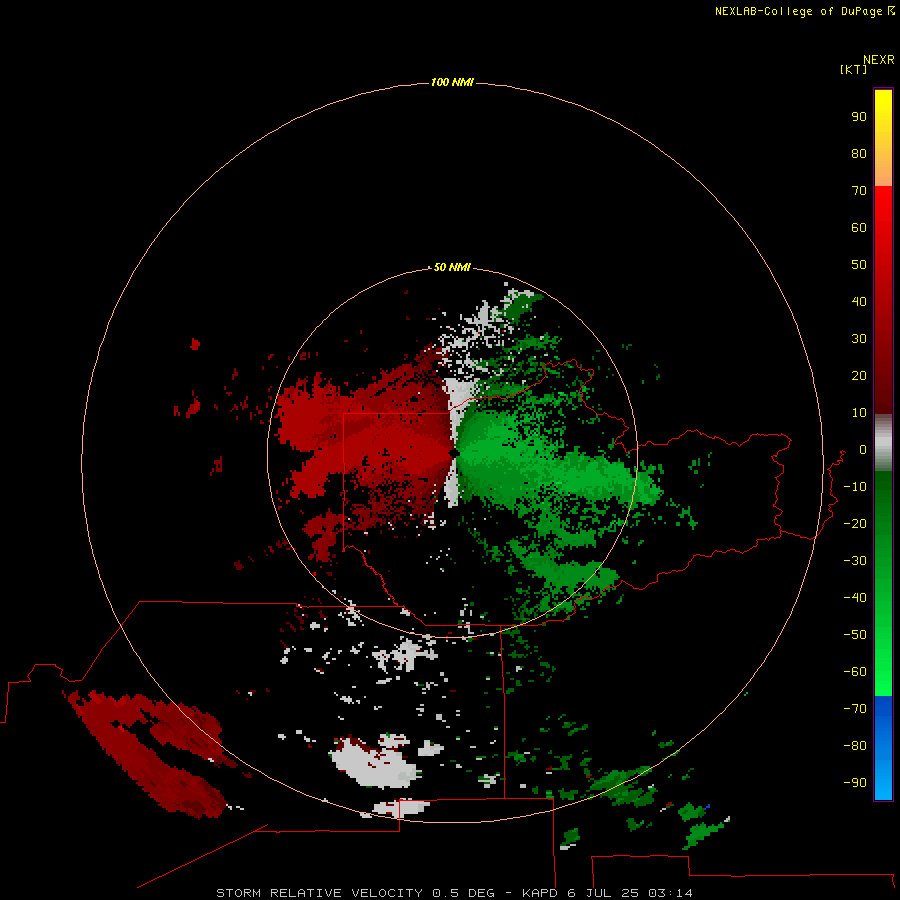Click the NEXLAB-College of DuPage credit text
This screenshot has width=900, height=900.
[804, 11]
